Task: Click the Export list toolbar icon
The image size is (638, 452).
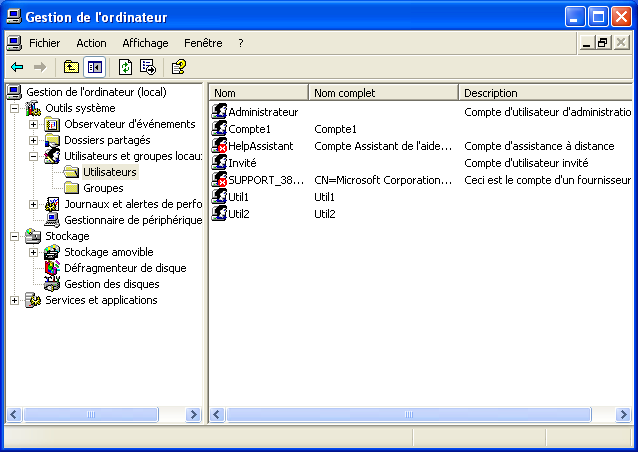Action: [x=148, y=67]
